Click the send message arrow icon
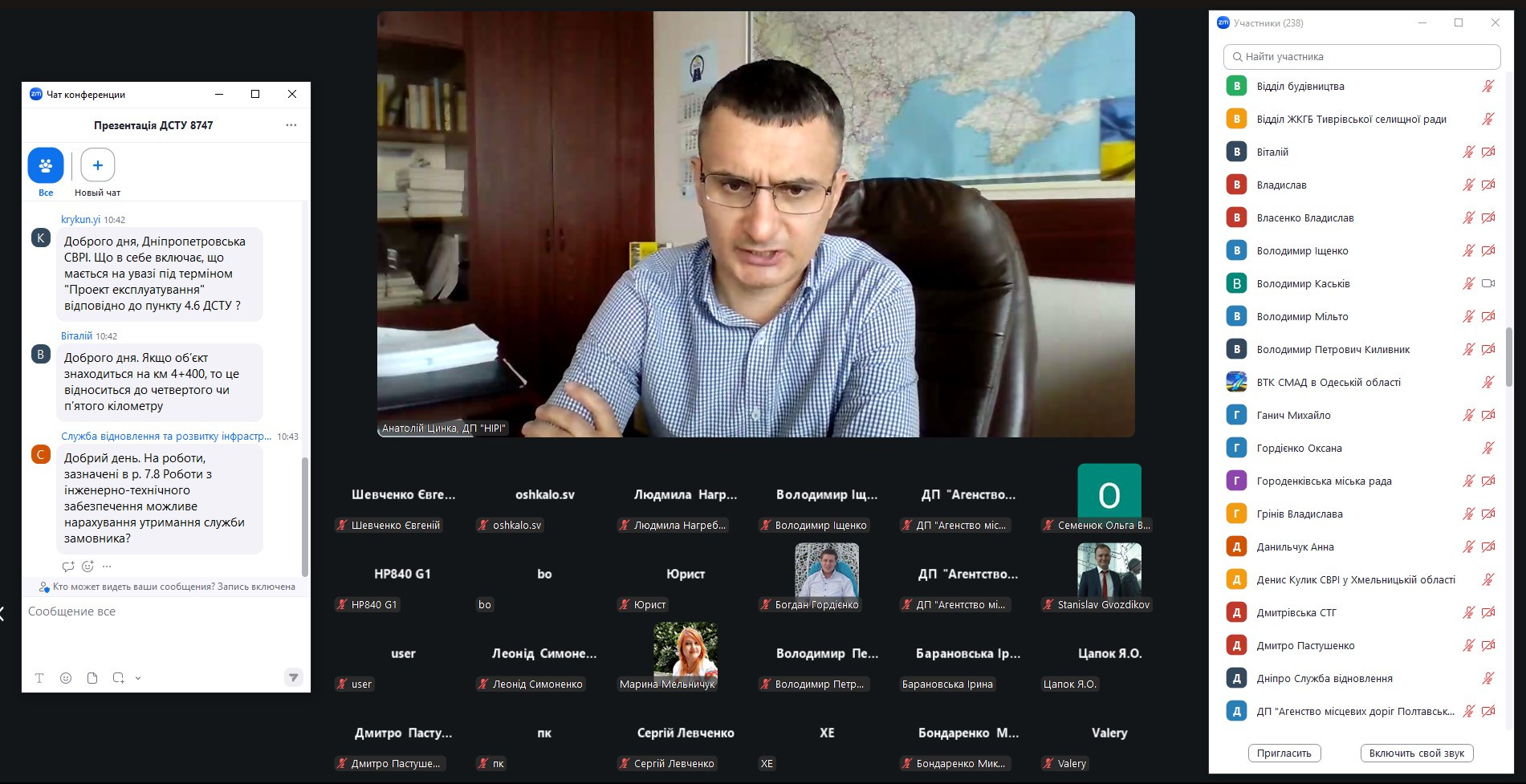This screenshot has width=1526, height=784. click(x=293, y=678)
